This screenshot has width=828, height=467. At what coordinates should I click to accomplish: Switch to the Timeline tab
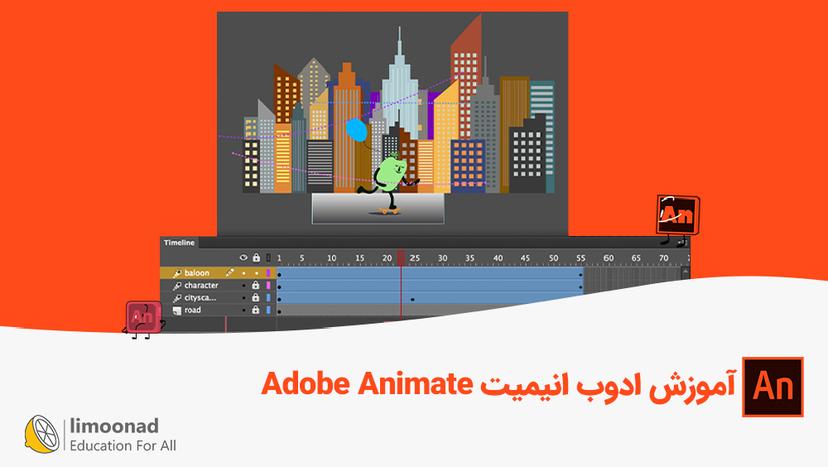click(x=179, y=242)
